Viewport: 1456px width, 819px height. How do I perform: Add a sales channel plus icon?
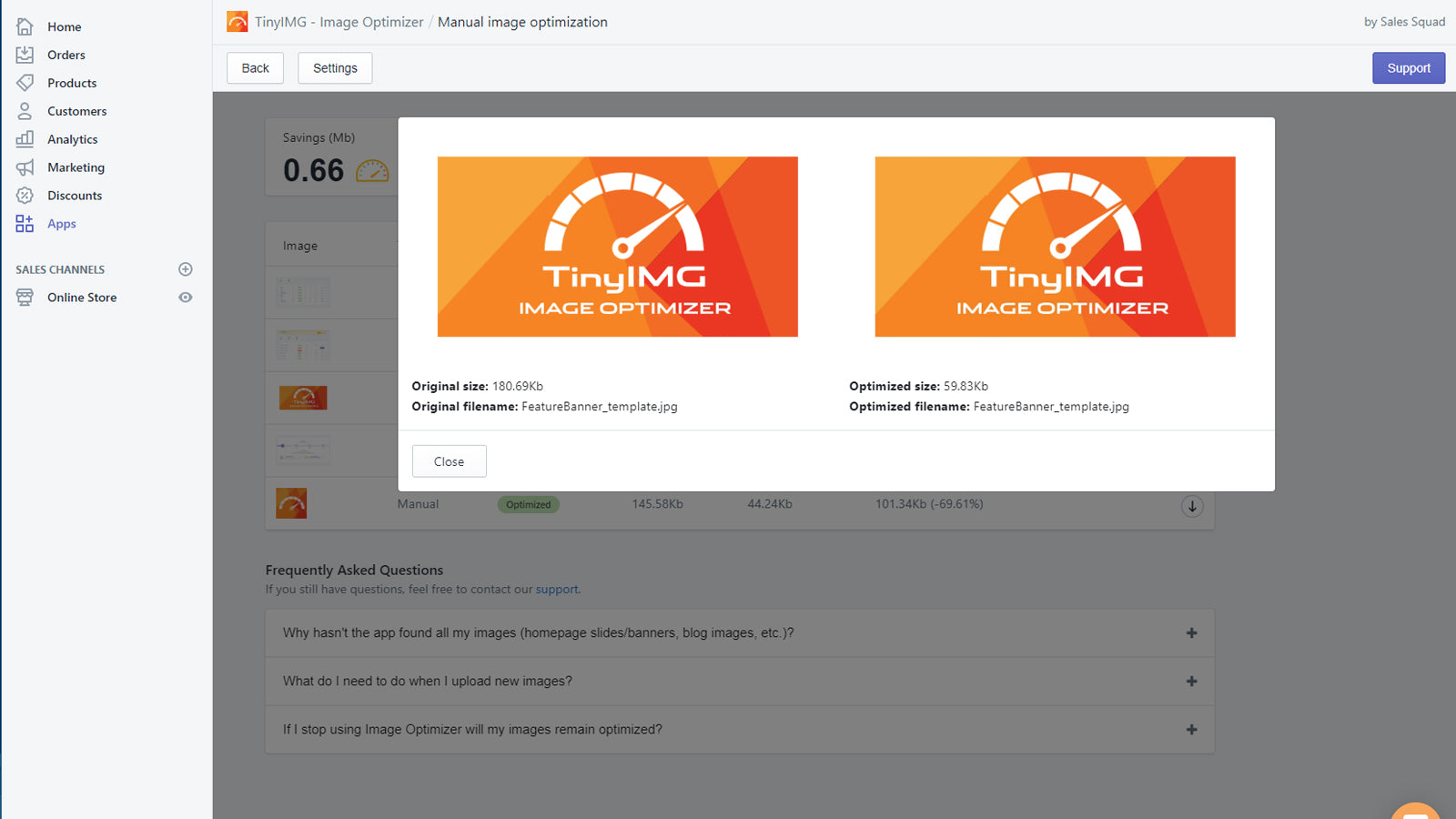(186, 269)
